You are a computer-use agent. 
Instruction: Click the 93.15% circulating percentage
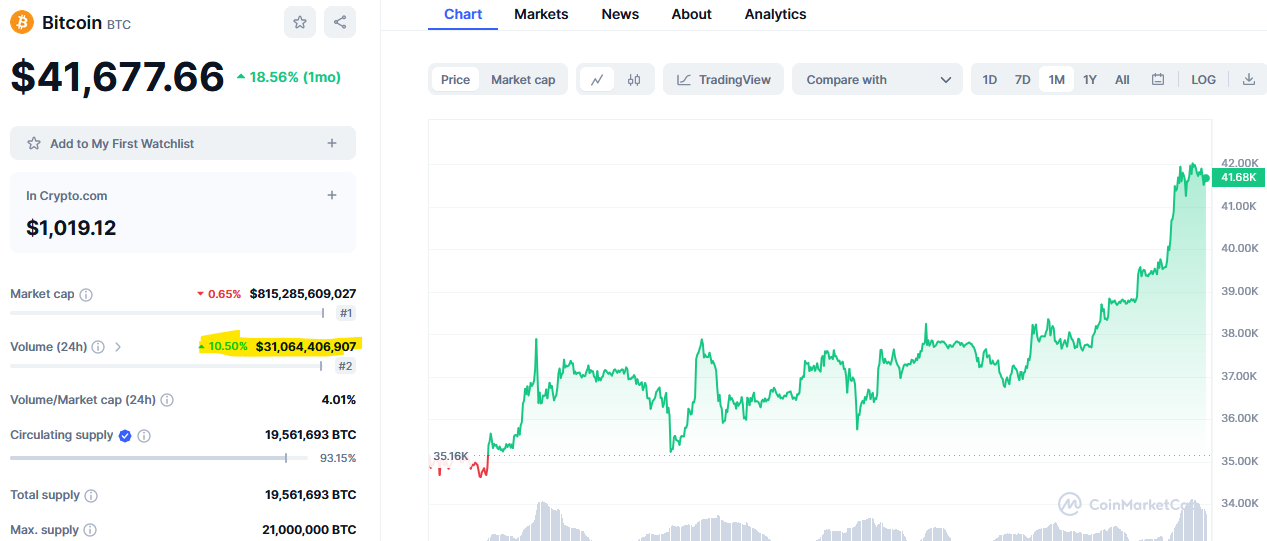(338, 458)
